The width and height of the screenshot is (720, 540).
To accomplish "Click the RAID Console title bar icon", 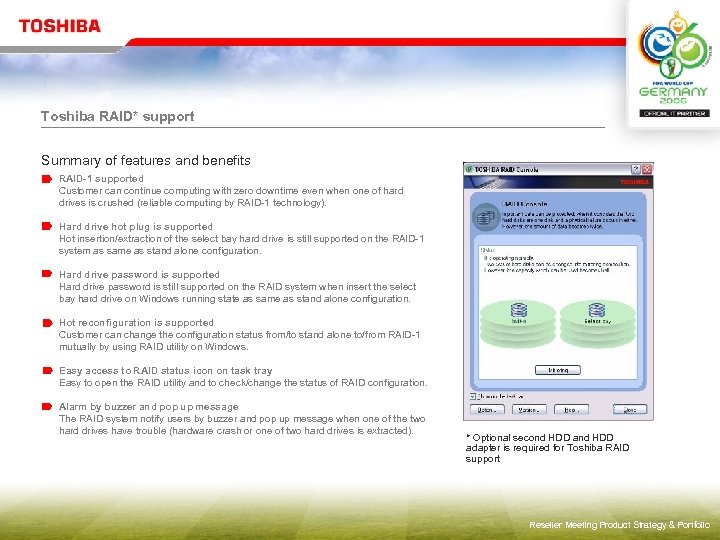I will (x=469, y=169).
